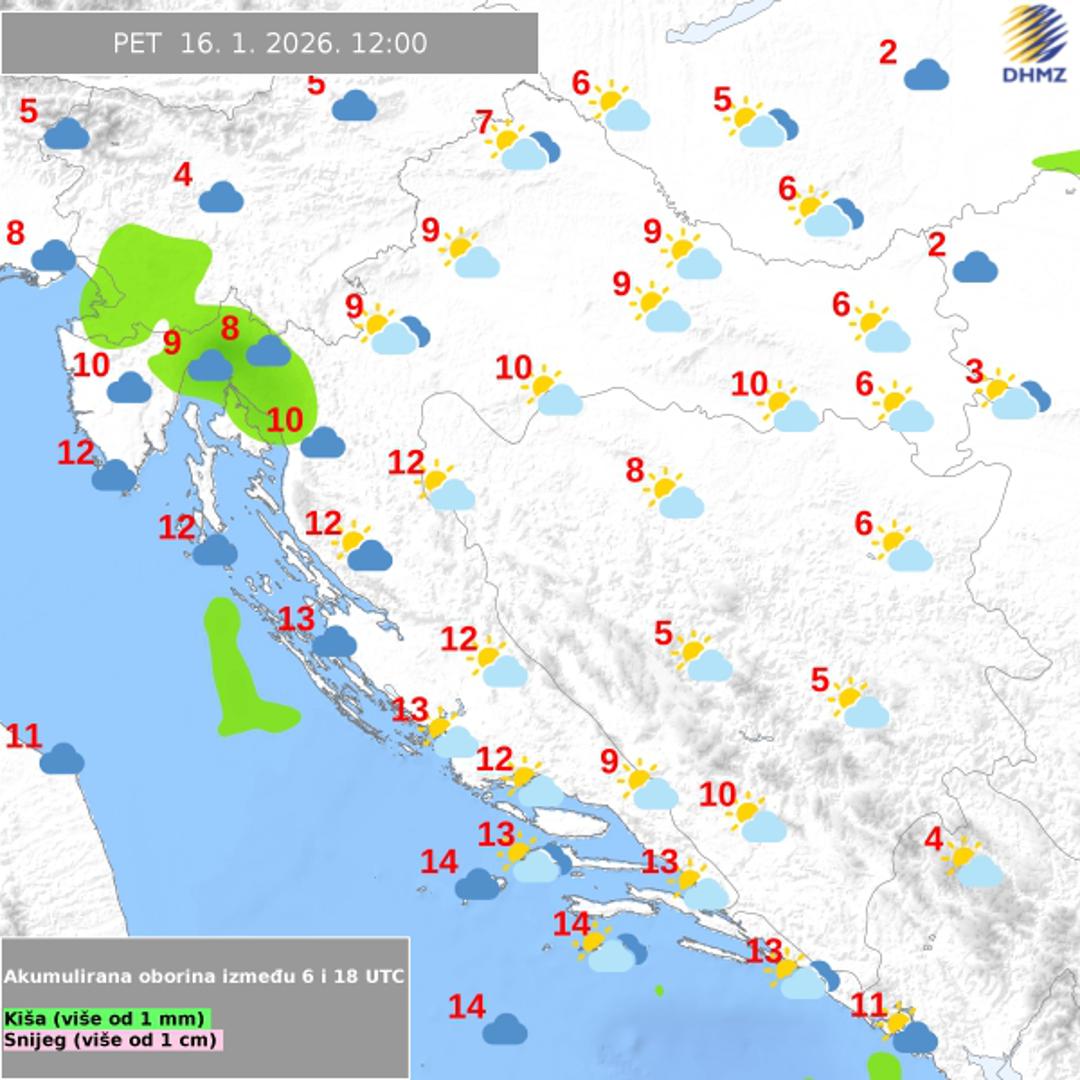Click the red temperature number 7
Image resolution: width=1080 pixels, height=1080 pixels.
484,124
